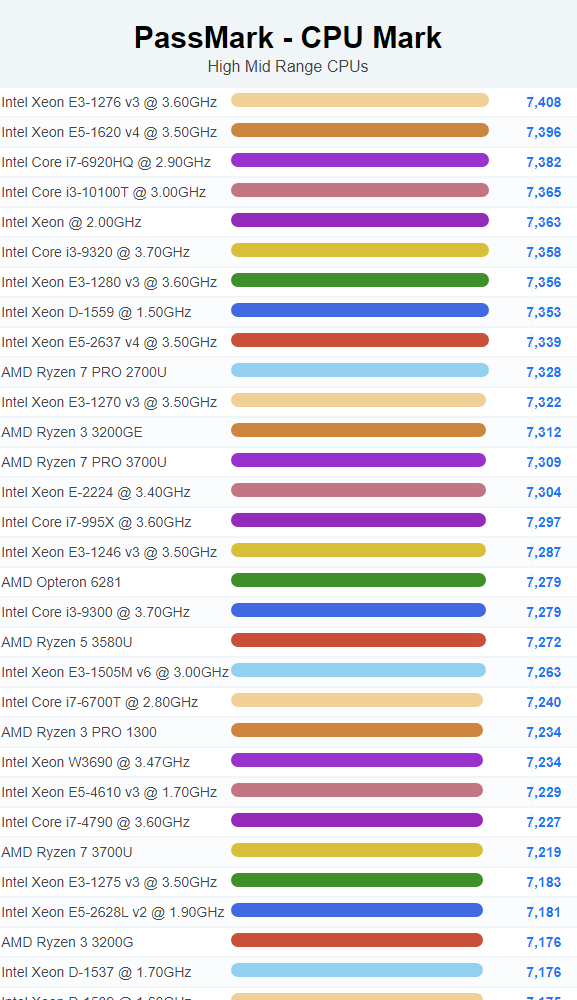Click the 7,358 score value

[544, 252]
